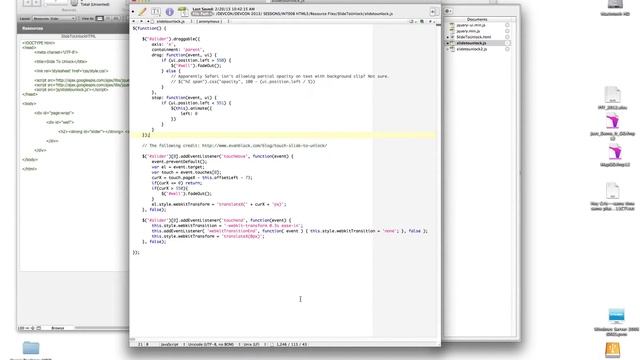Select slidetounlock2.js in Documents drawer
Image resolution: width=640 pixels, height=360 pixels.
[471, 49]
